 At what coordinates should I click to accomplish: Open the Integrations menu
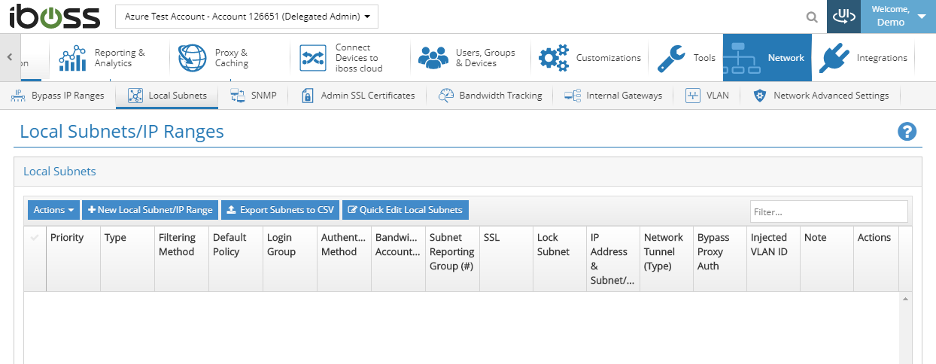point(864,58)
